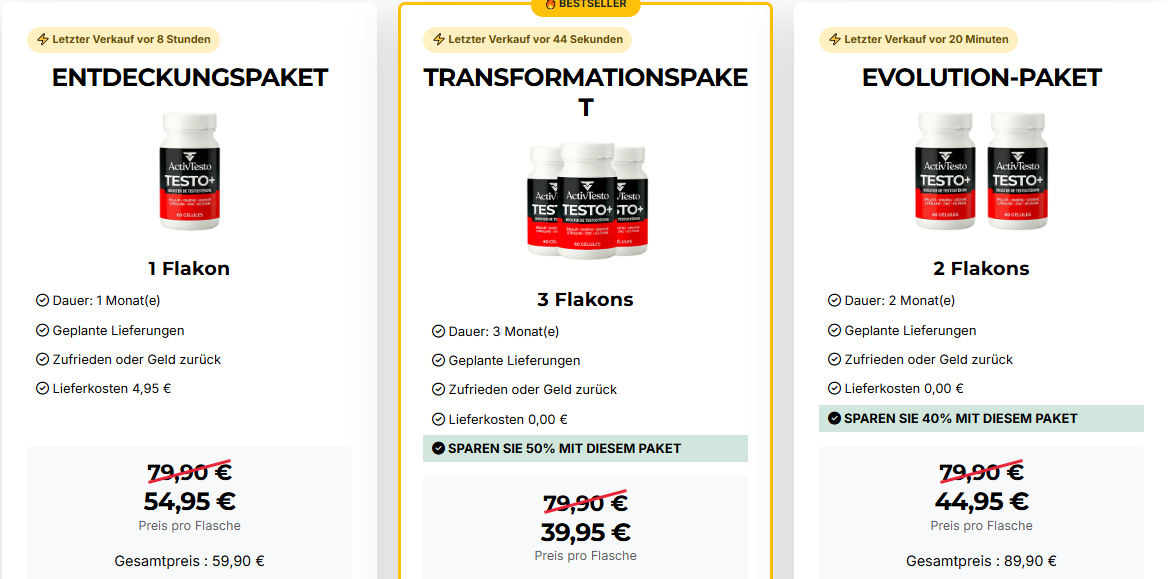Click the checkmark beside 'Dauer: 3 Monat(e)'
The height and width of the screenshot is (579, 1168).
click(438, 331)
